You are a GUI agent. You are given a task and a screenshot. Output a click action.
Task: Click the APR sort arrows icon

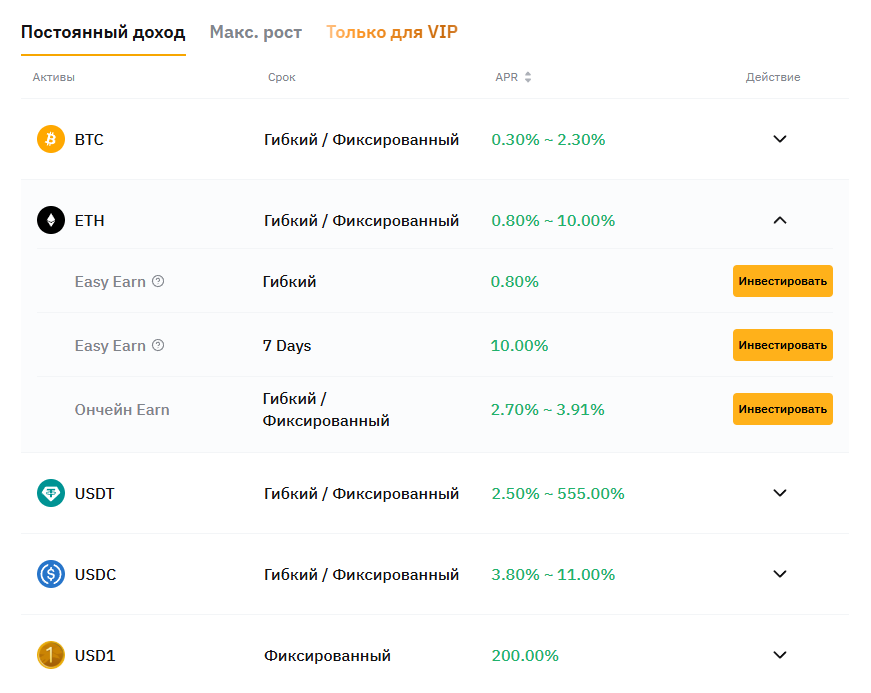pos(528,77)
